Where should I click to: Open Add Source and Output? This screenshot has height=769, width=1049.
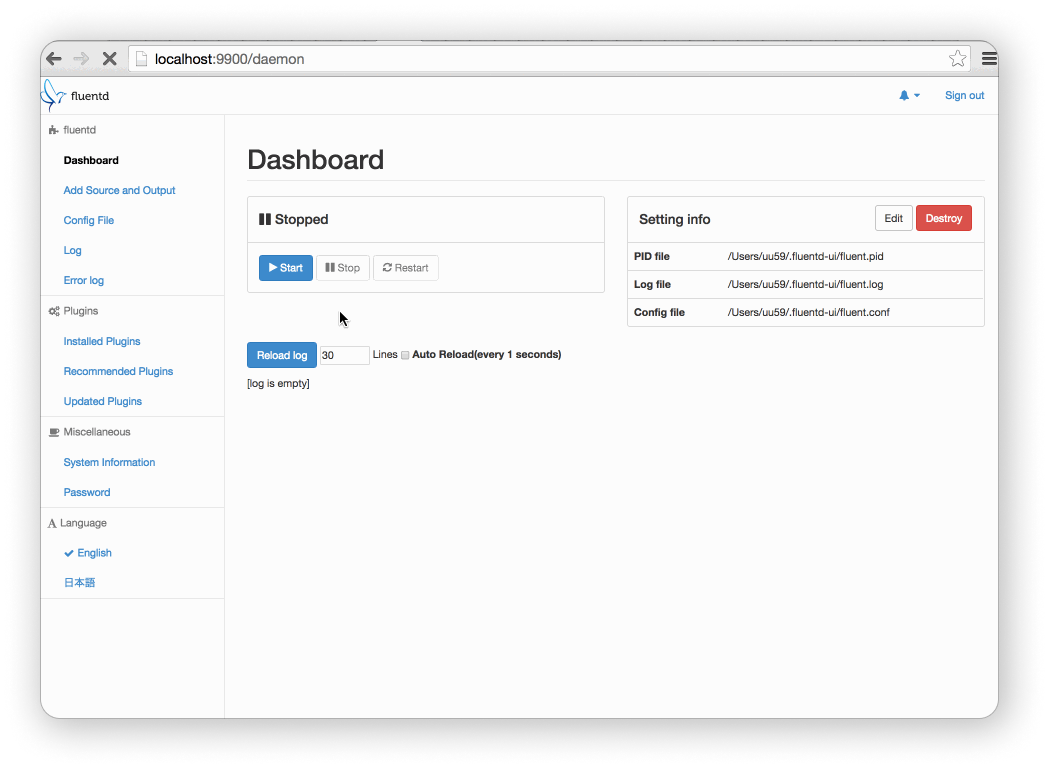point(119,190)
